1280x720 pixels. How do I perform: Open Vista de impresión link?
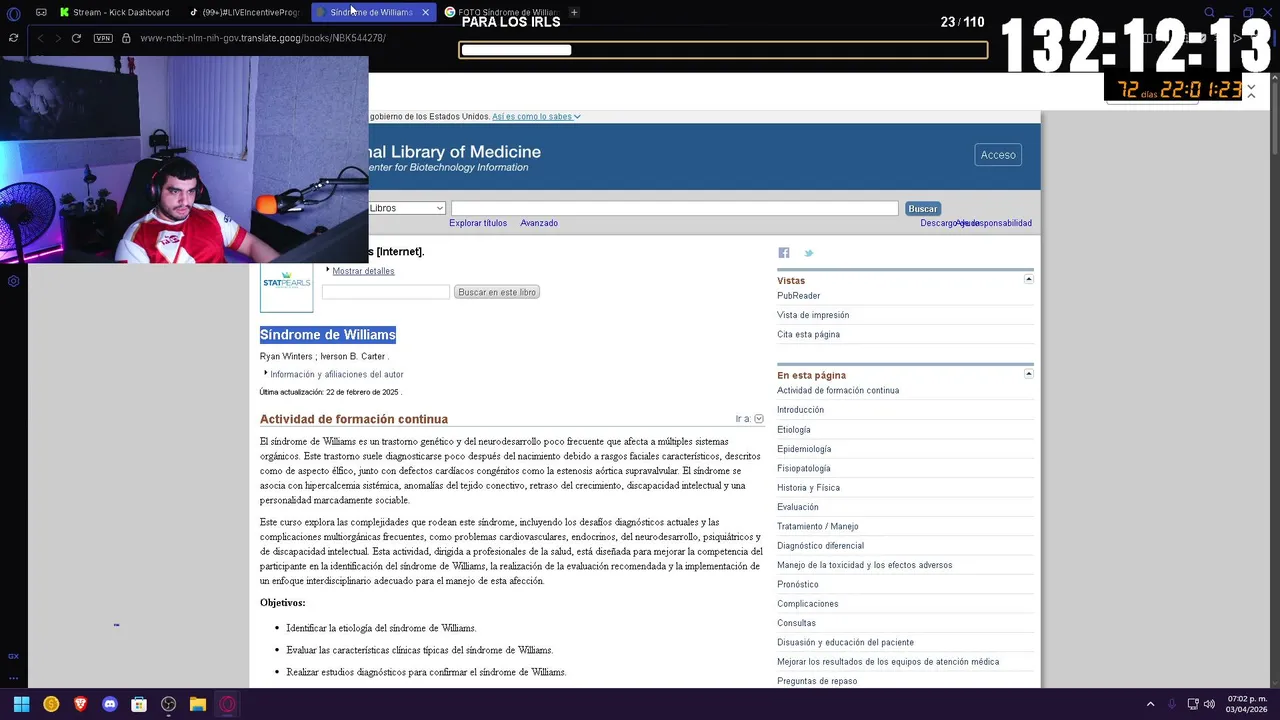tap(813, 315)
